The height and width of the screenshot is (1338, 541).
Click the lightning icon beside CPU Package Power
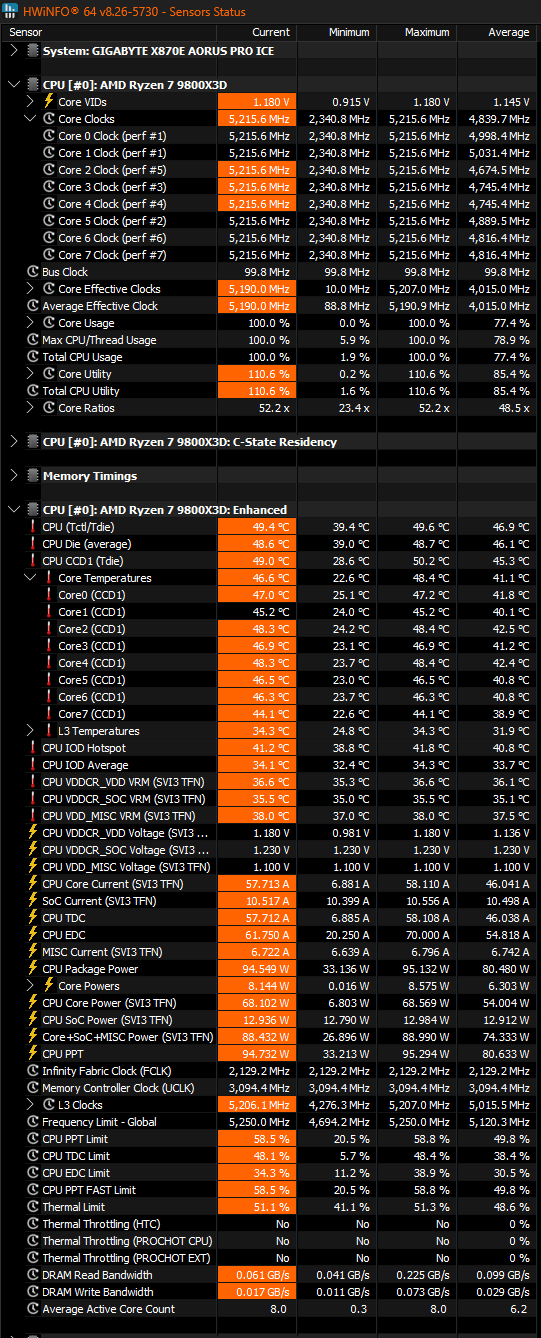(x=32, y=969)
